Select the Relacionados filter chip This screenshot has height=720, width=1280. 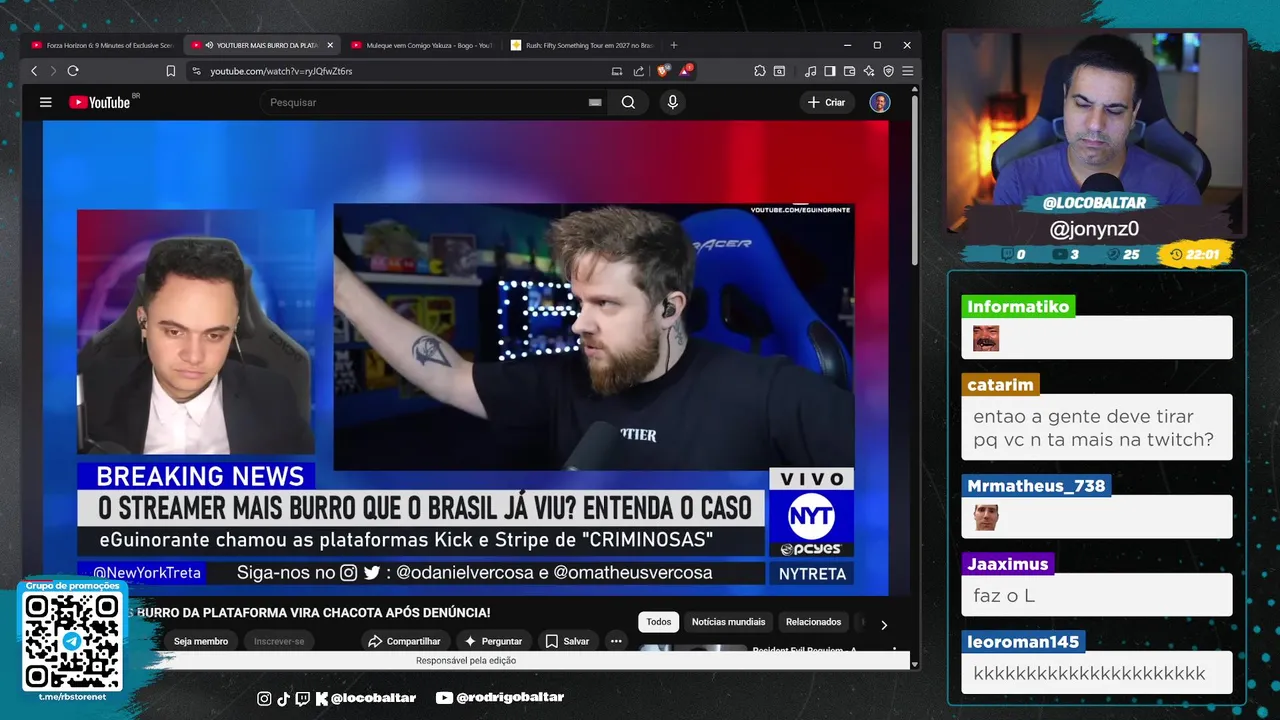813,622
